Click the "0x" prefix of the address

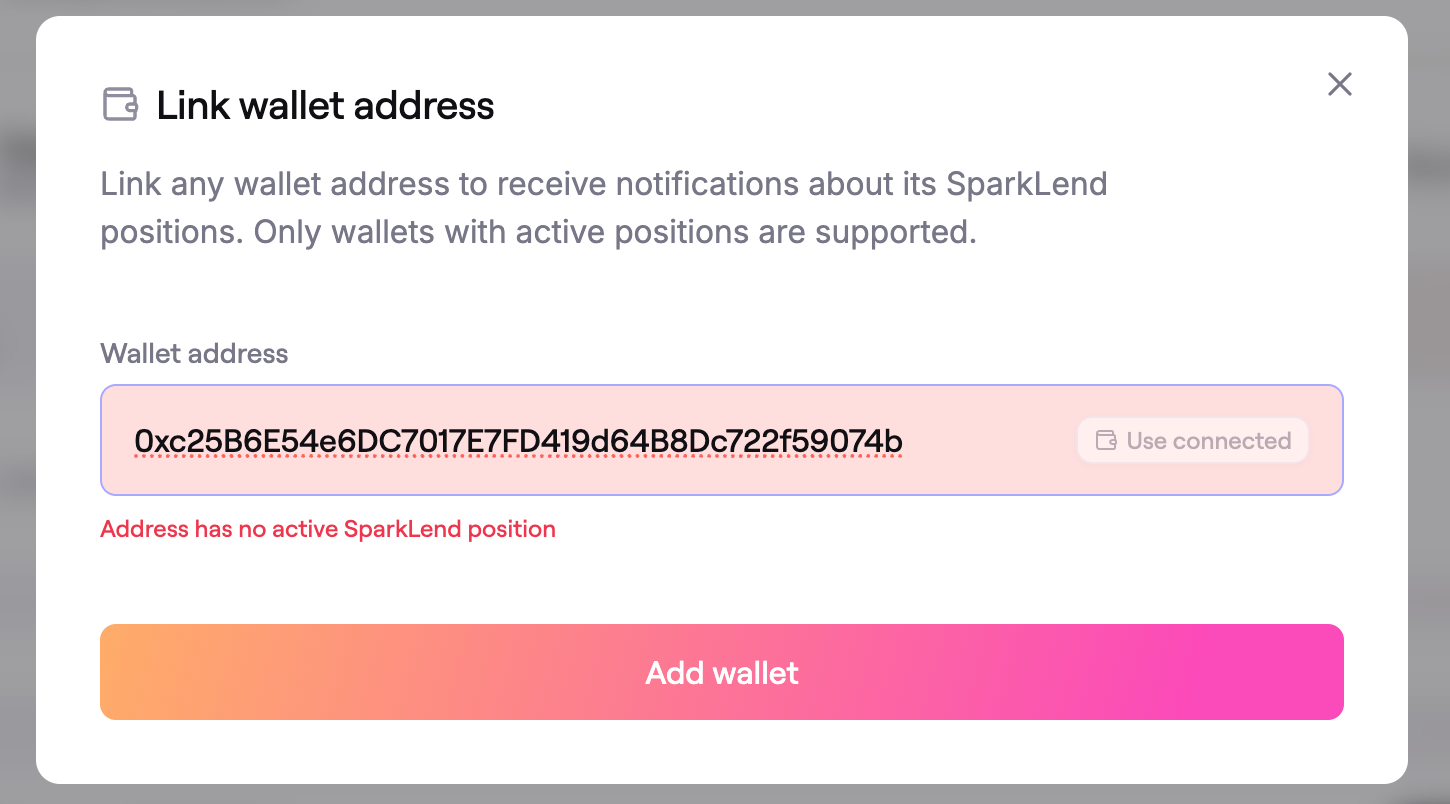(146, 441)
